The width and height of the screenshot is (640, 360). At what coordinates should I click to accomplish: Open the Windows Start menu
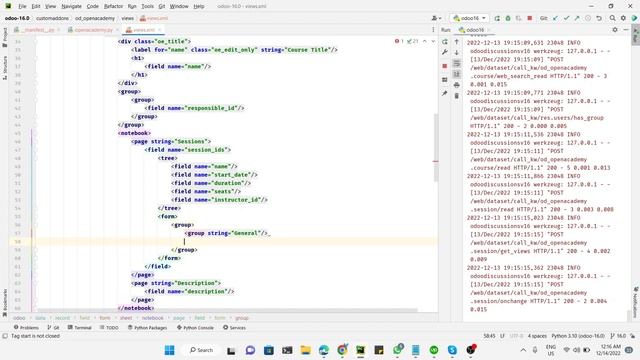169,350
